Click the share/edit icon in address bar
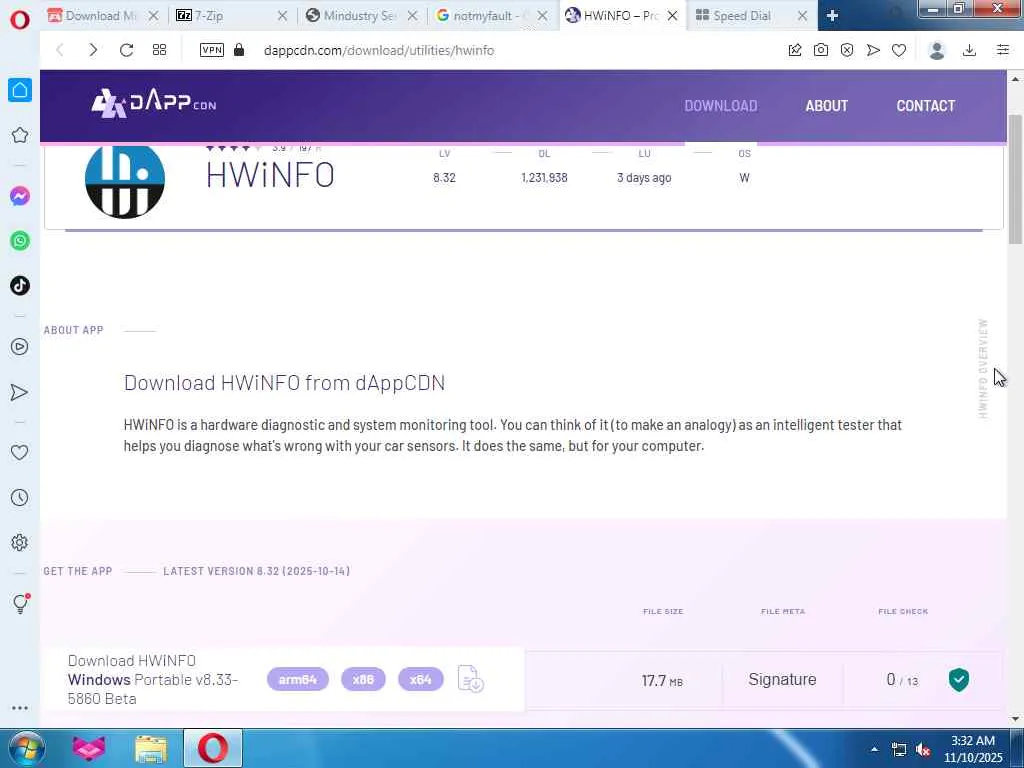This screenshot has height=768, width=1024. tap(795, 50)
